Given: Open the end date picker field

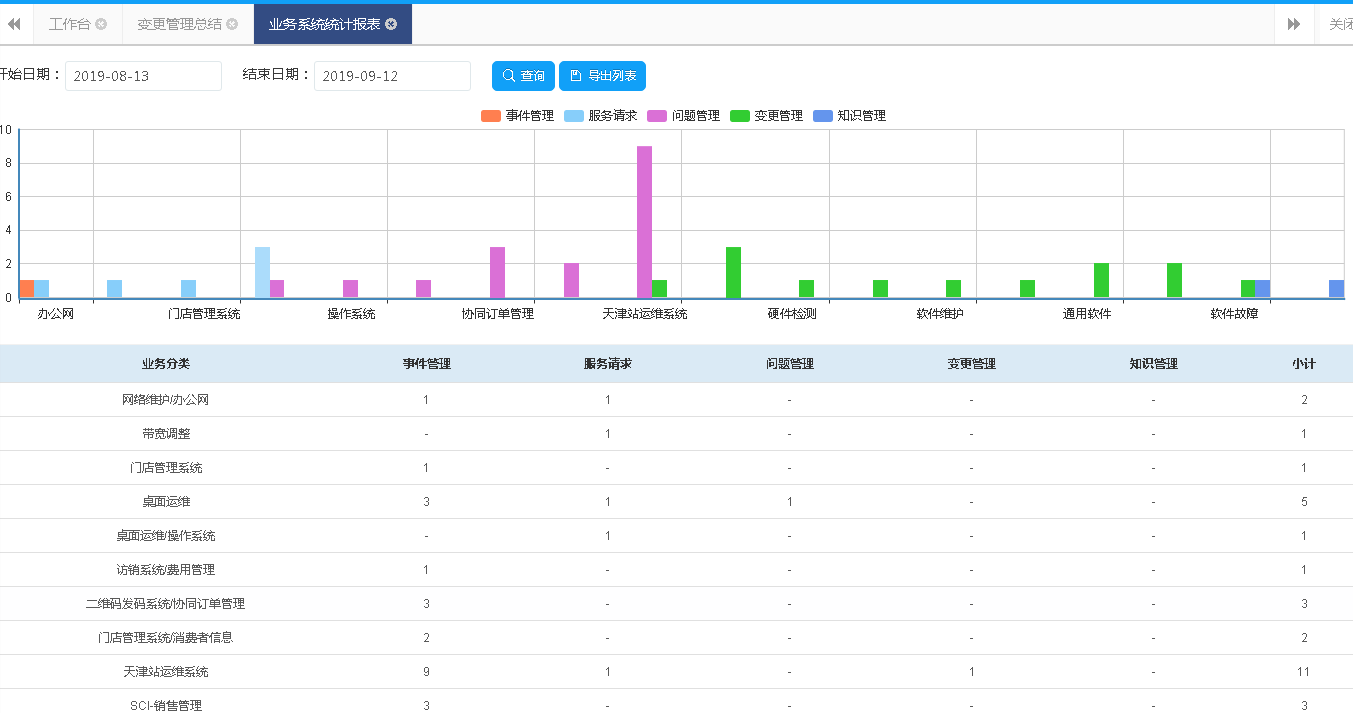Looking at the screenshot, I should tap(392, 76).
